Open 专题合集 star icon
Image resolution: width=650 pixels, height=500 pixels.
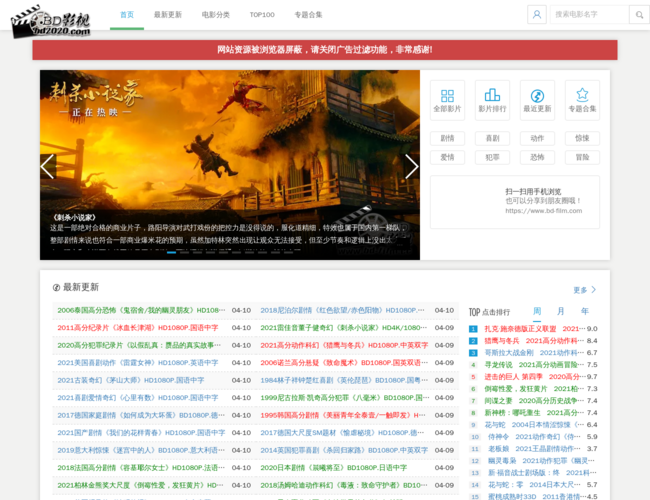582,100
